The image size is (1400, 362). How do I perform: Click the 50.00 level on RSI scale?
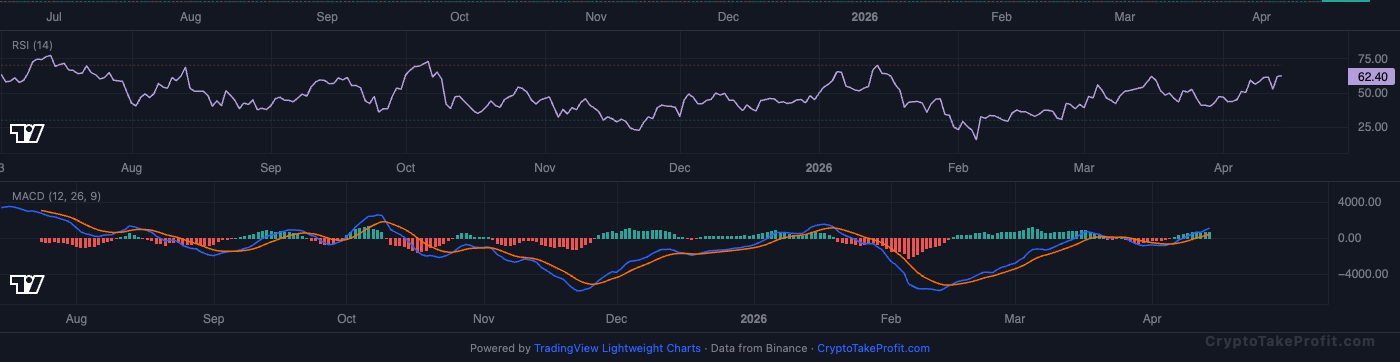click(1373, 93)
